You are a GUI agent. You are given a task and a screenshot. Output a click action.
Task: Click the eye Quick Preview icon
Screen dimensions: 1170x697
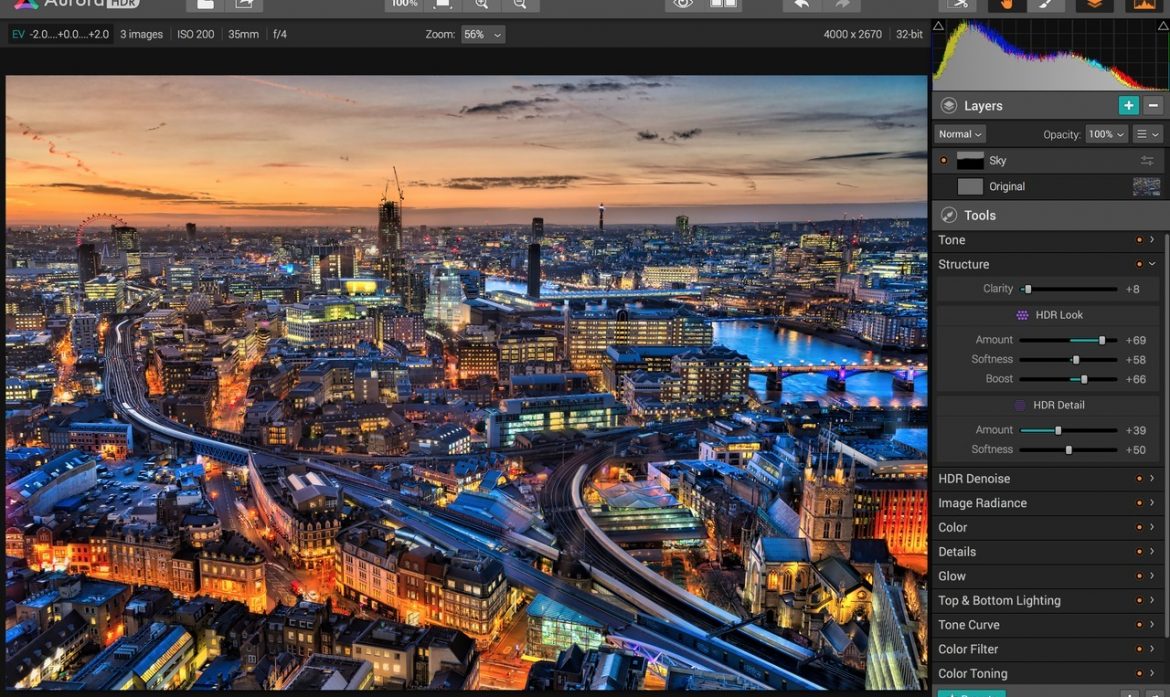point(683,4)
